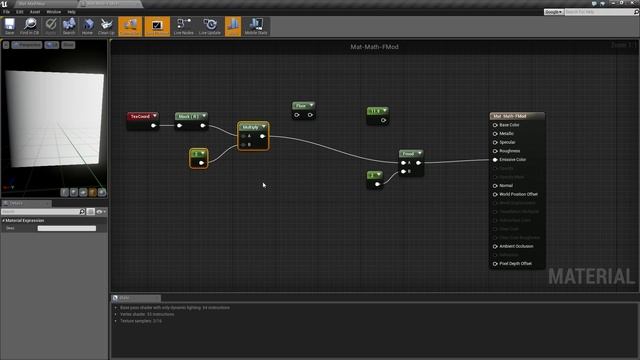Toggle the Live Update toolbar button
The width and height of the screenshot is (640, 360).
click(210, 26)
